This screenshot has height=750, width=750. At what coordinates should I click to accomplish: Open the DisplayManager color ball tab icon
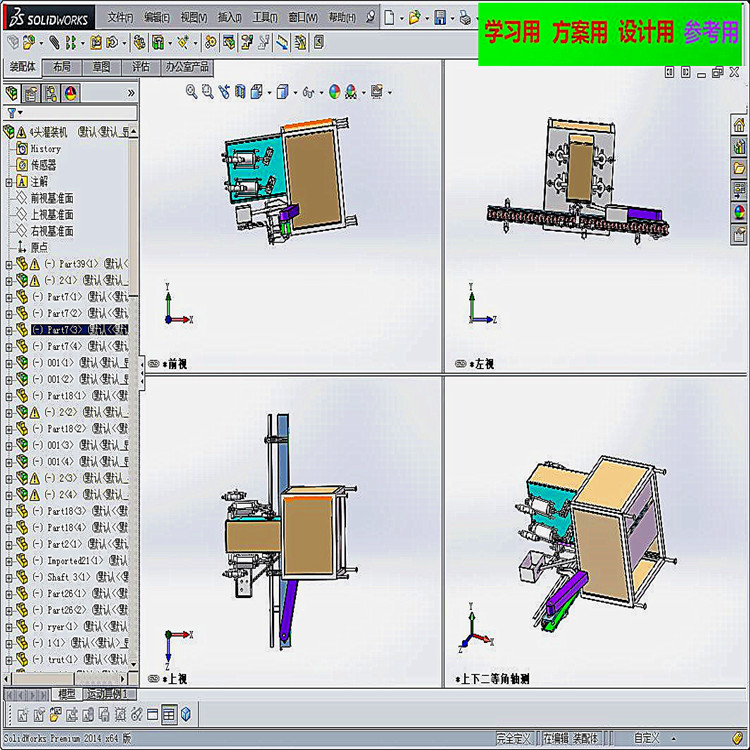[70, 93]
